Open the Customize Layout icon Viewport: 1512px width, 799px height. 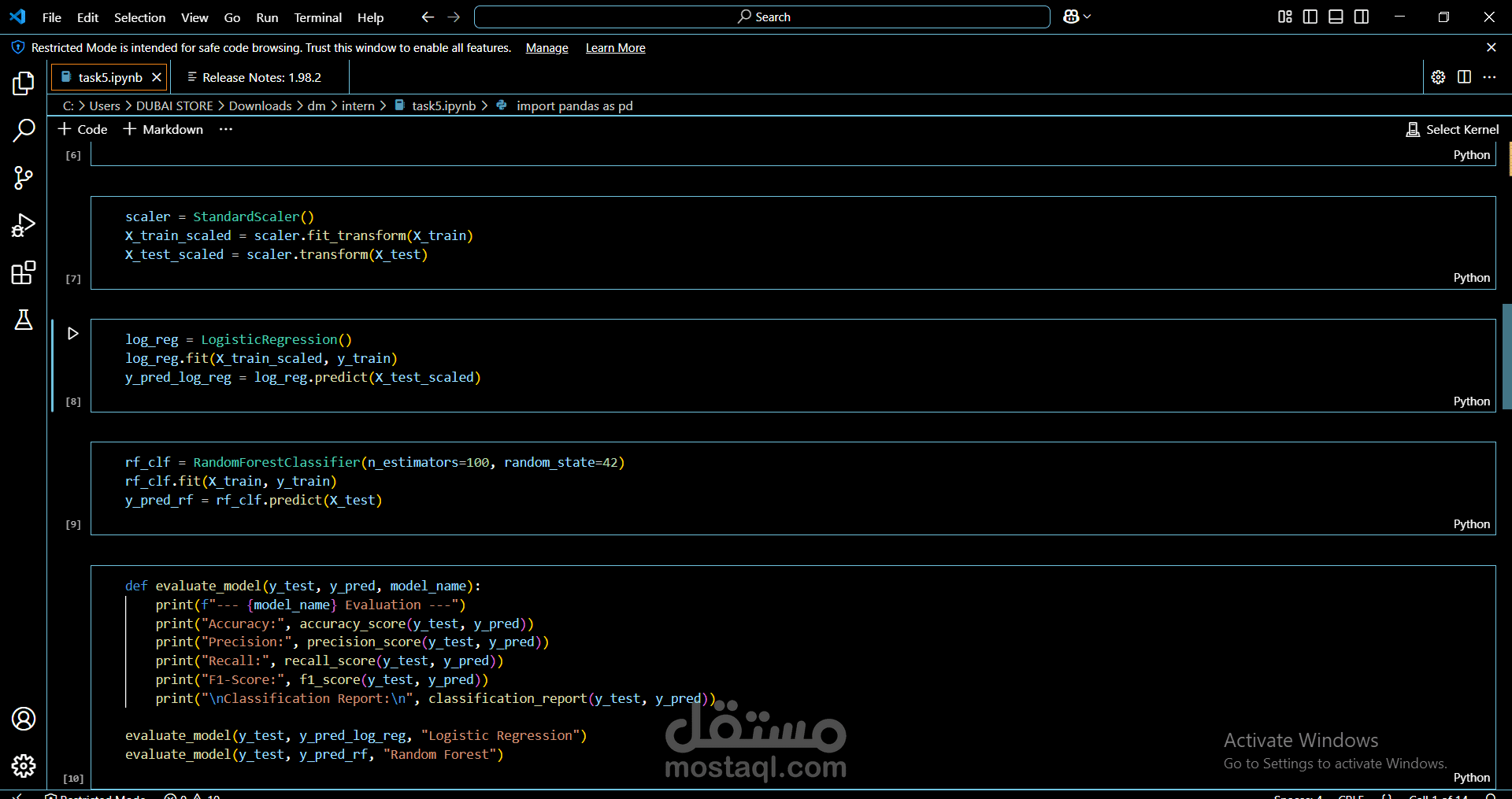(x=1284, y=17)
